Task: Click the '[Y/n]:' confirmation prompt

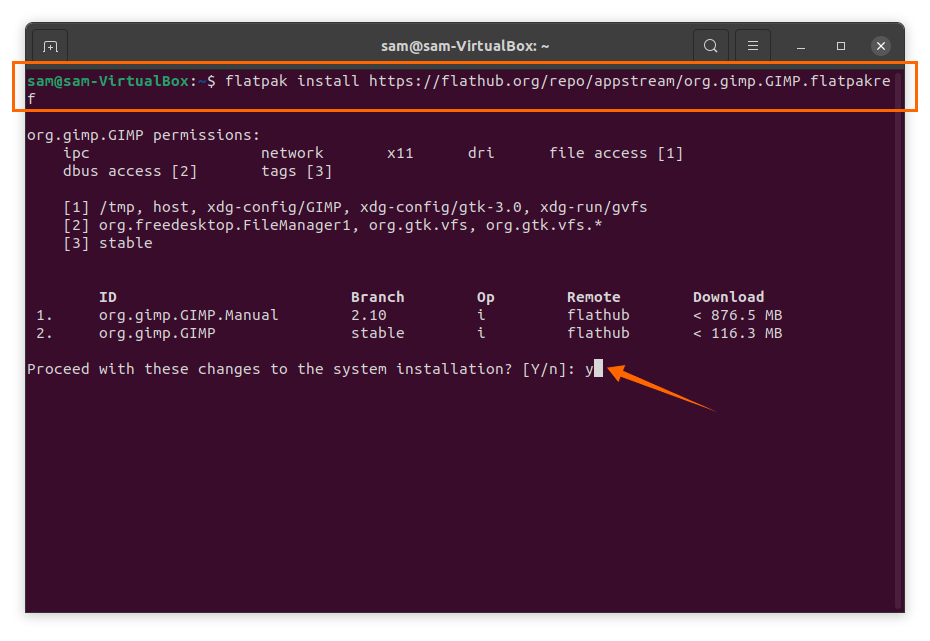Action: click(549, 369)
